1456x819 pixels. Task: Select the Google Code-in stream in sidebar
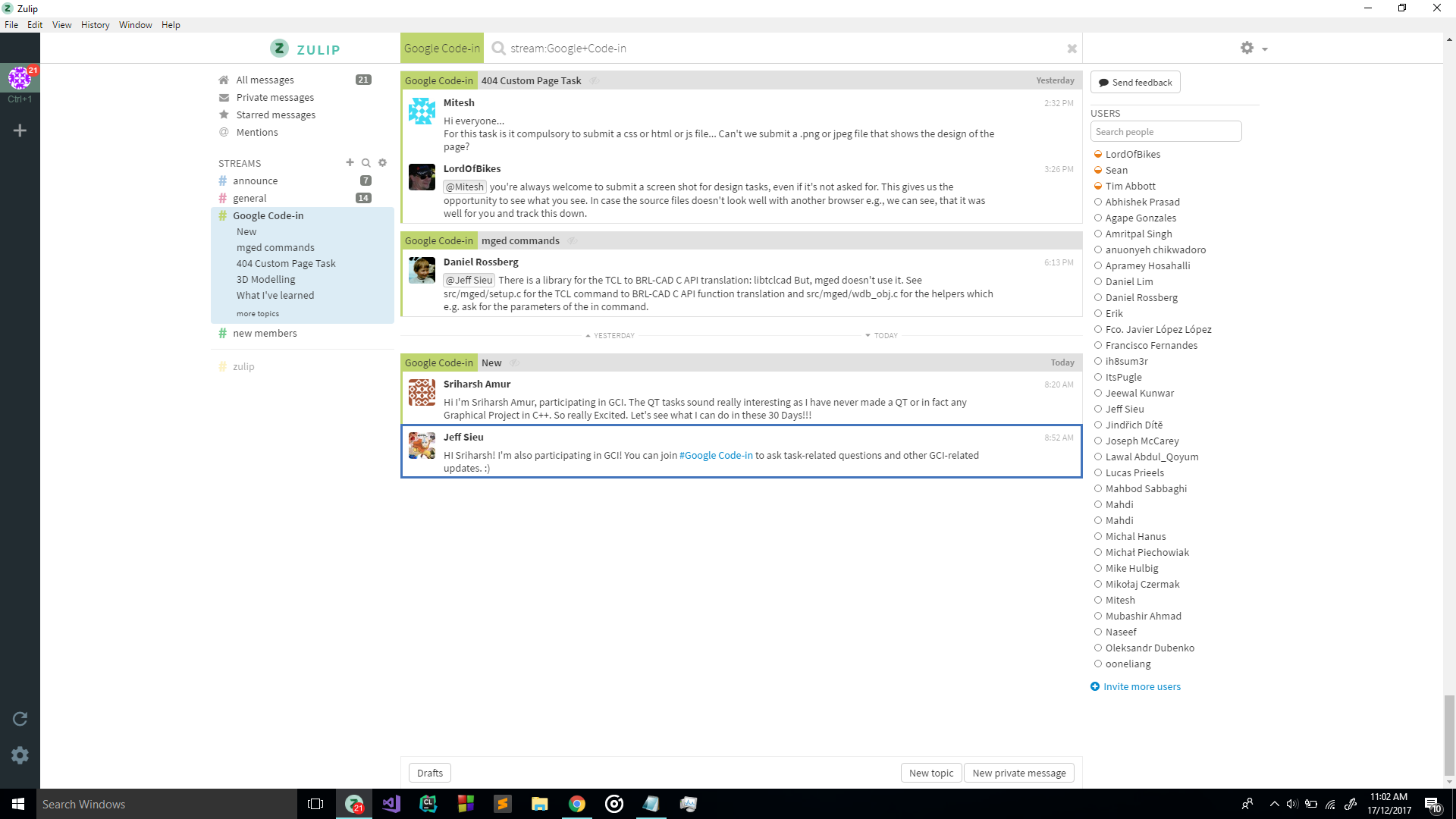tap(268, 215)
